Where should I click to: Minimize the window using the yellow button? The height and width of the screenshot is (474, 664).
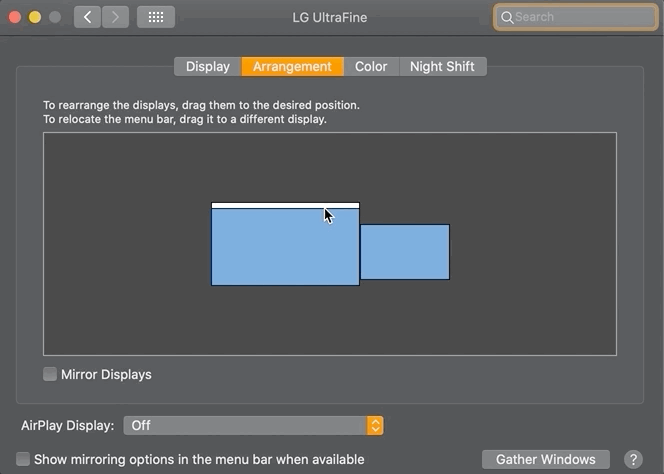[x=35, y=17]
